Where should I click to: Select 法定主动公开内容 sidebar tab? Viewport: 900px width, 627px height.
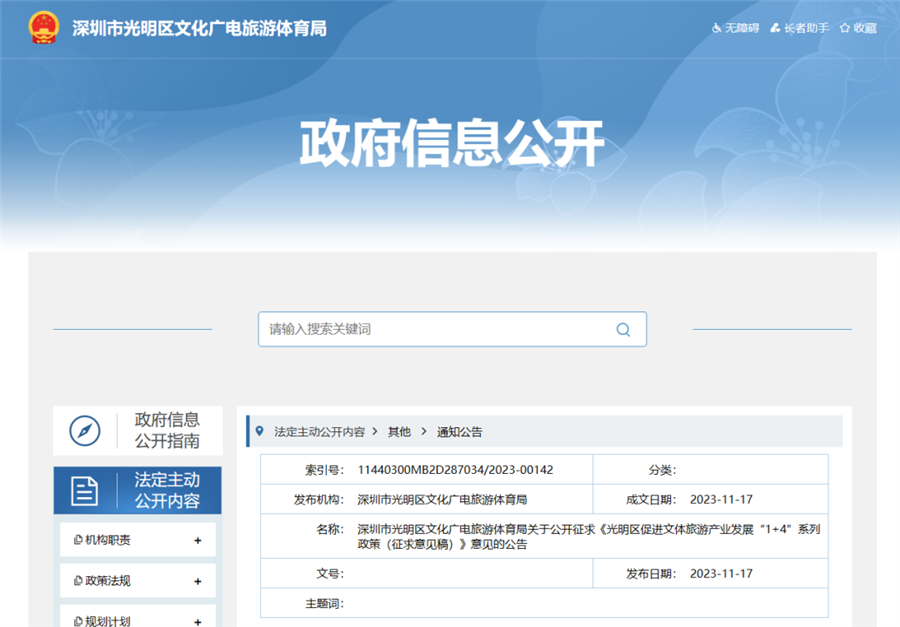click(138, 490)
